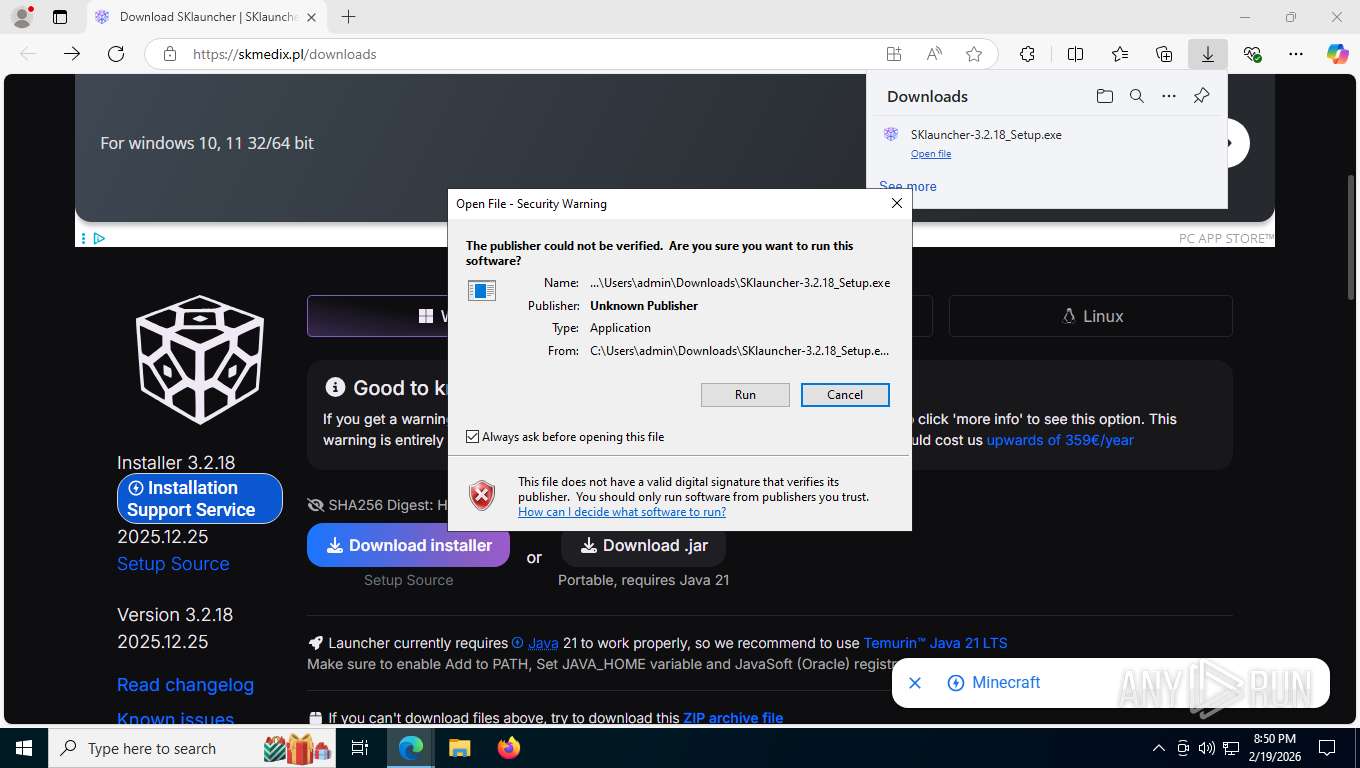Click Installation Support Service button
1360x768 pixels.
pyautogui.click(x=200, y=498)
